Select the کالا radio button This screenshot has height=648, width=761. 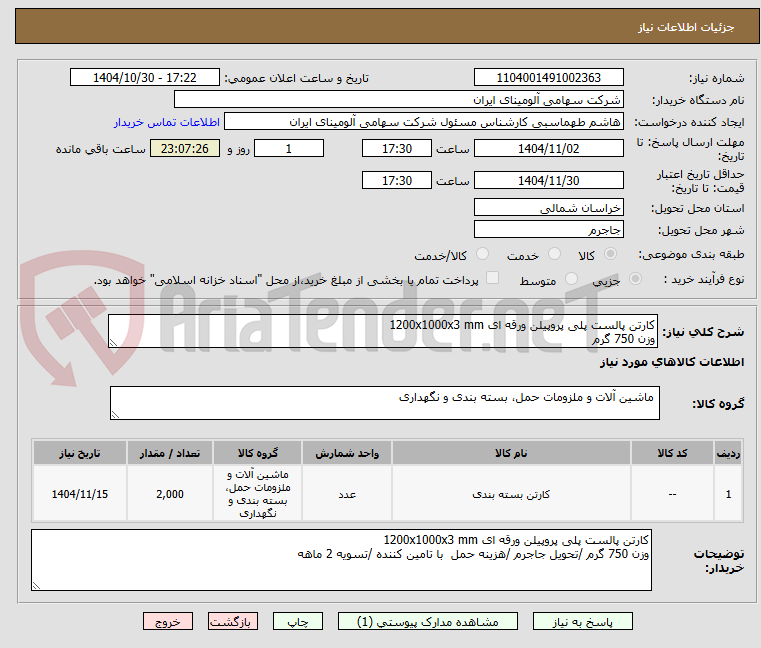pyautogui.click(x=611, y=254)
